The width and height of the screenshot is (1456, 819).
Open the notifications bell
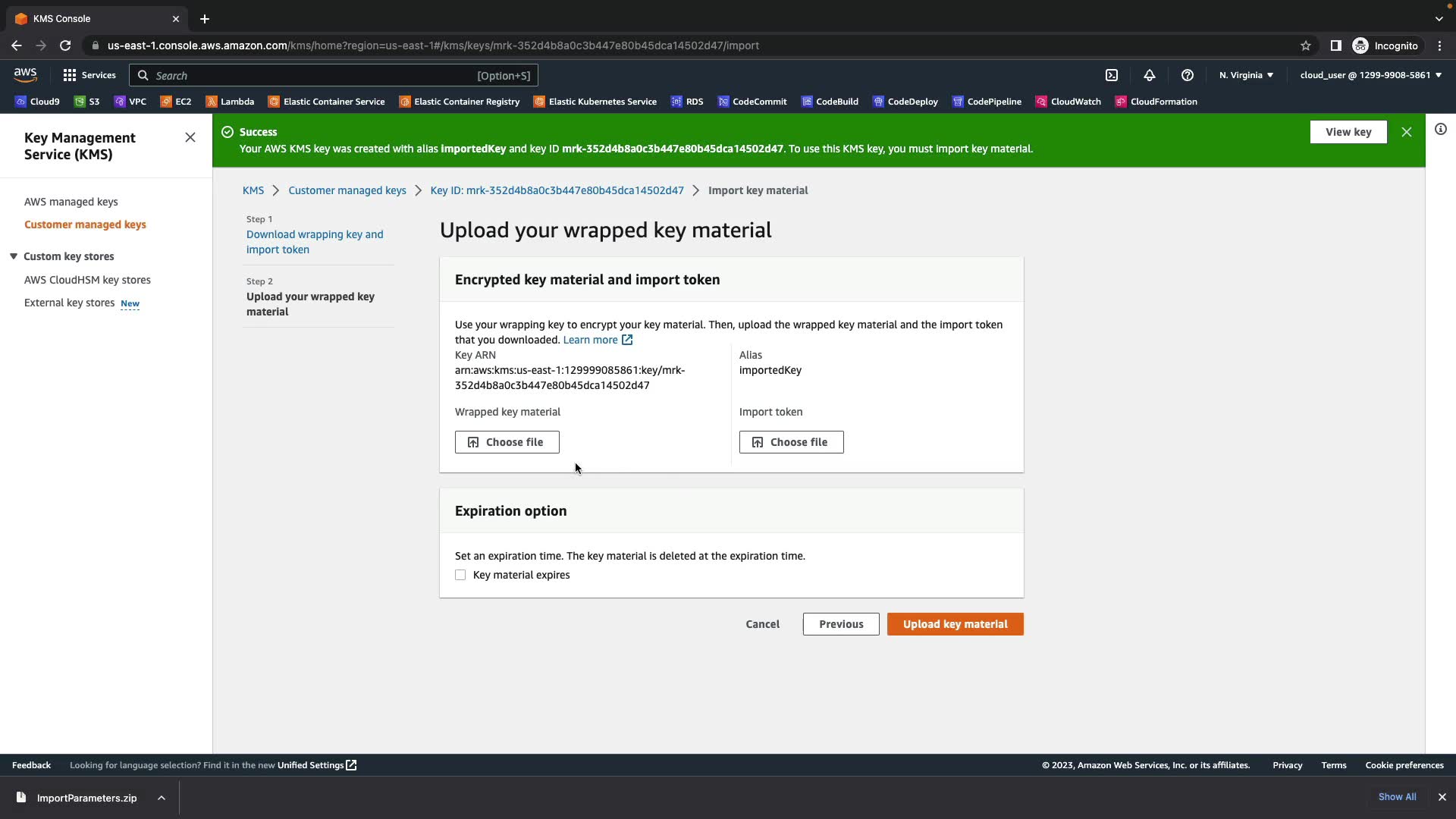tap(1150, 75)
